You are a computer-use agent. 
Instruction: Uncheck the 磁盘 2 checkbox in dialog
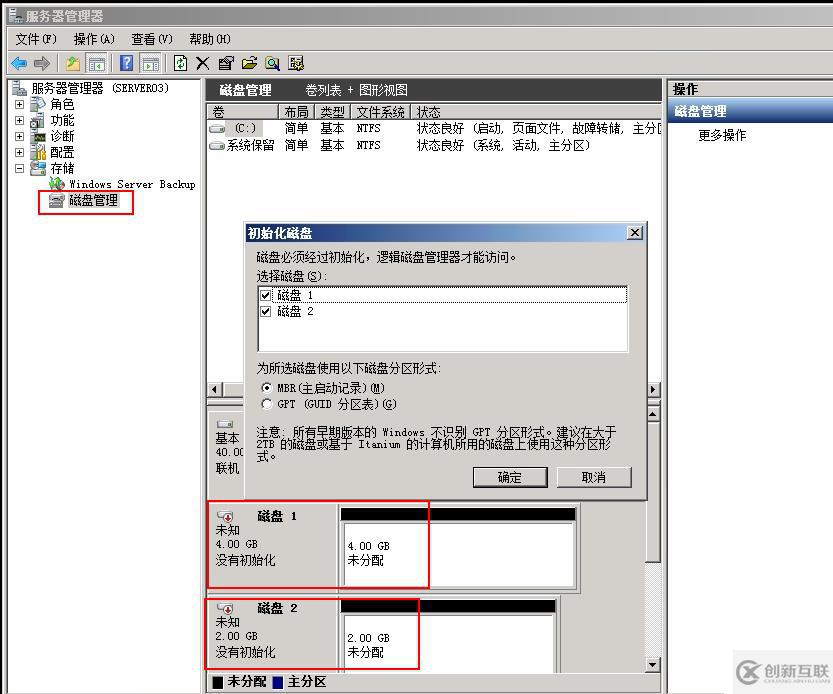click(266, 311)
